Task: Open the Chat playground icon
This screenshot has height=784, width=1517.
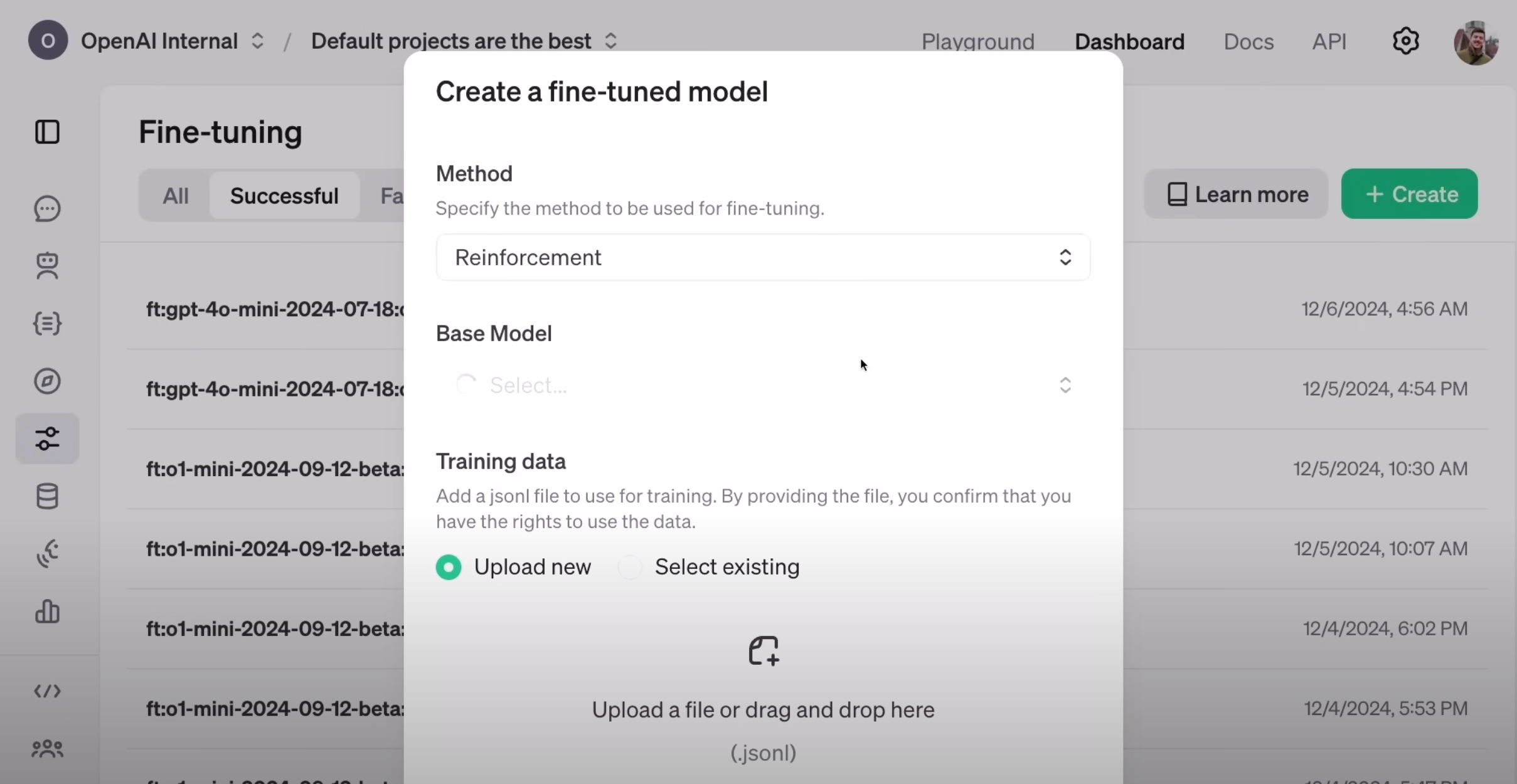Action: pyautogui.click(x=47, y=209)
